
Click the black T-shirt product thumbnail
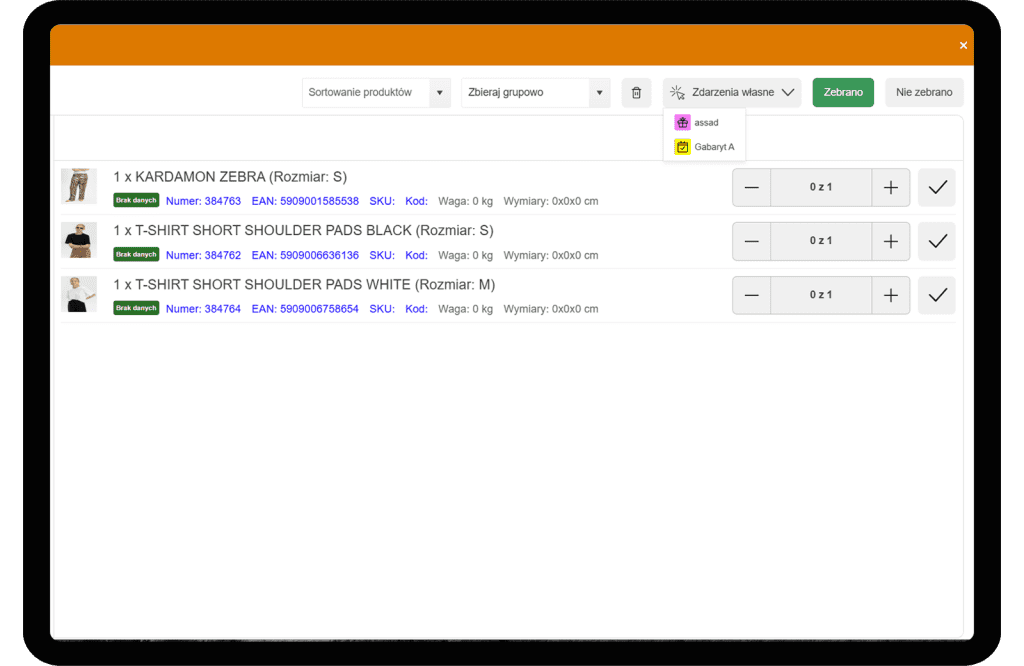click(78, 240)
